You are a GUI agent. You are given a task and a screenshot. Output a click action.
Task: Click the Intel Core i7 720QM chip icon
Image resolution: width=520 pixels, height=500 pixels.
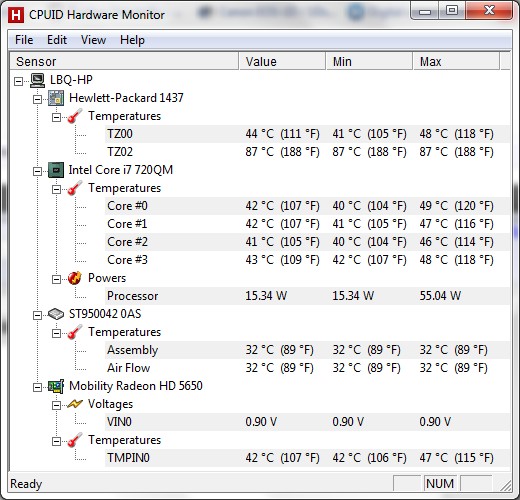point(56,170)
